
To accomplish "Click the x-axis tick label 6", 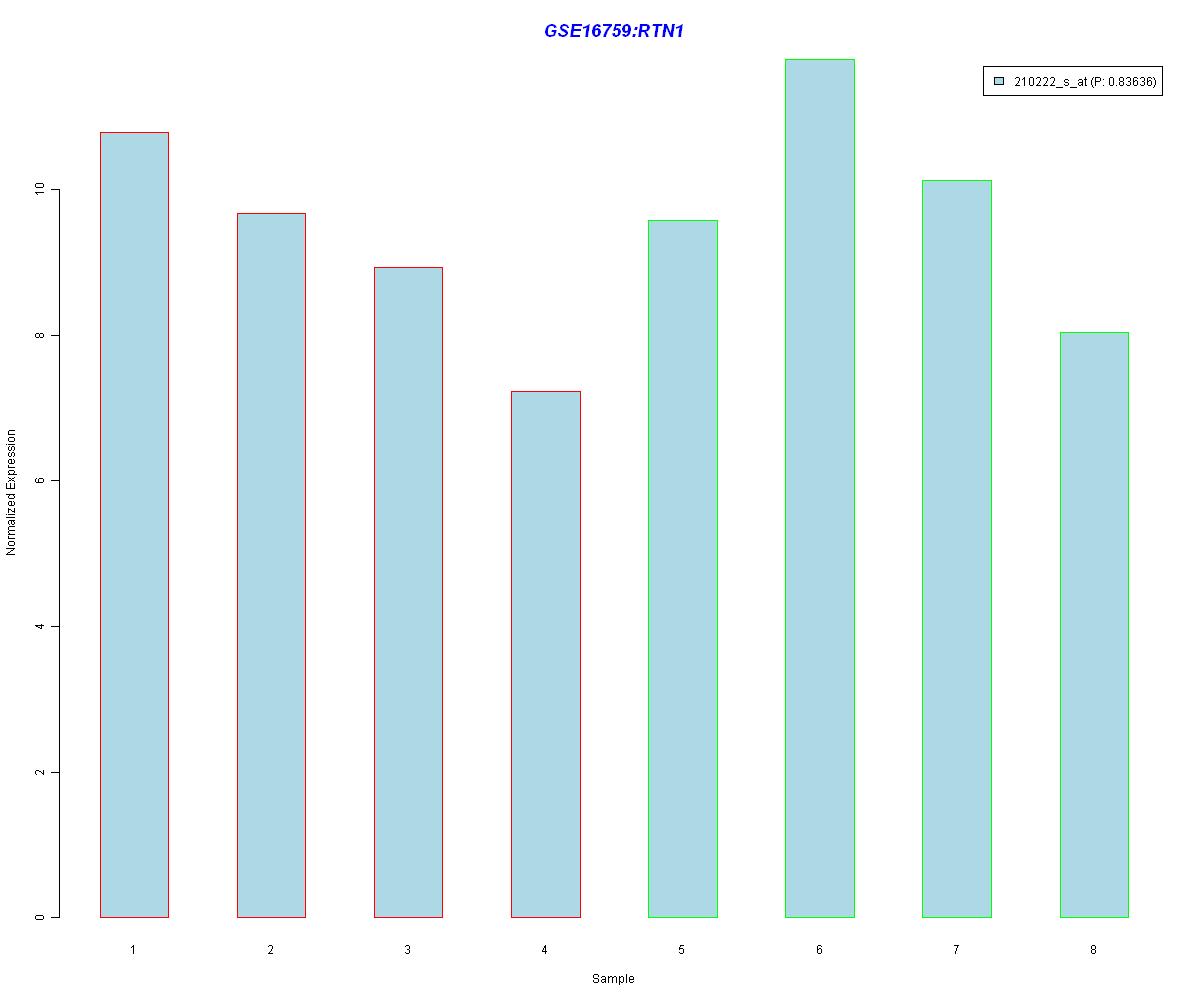I will (819, 950).
